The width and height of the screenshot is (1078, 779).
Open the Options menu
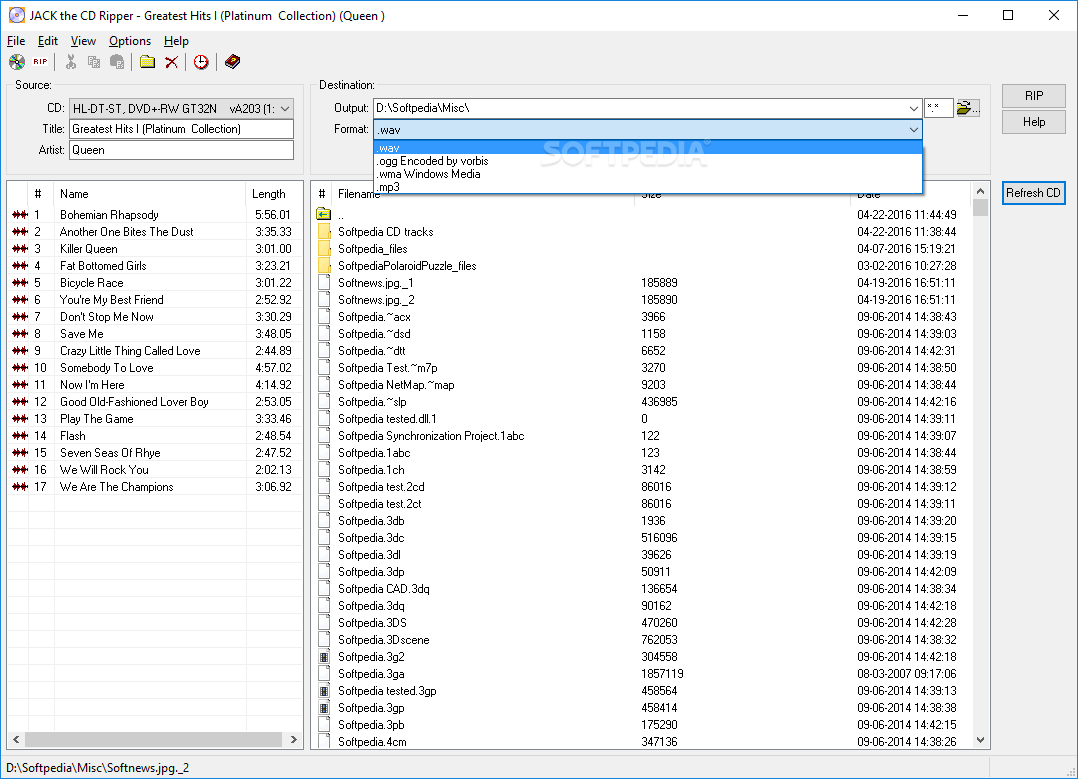130,41
